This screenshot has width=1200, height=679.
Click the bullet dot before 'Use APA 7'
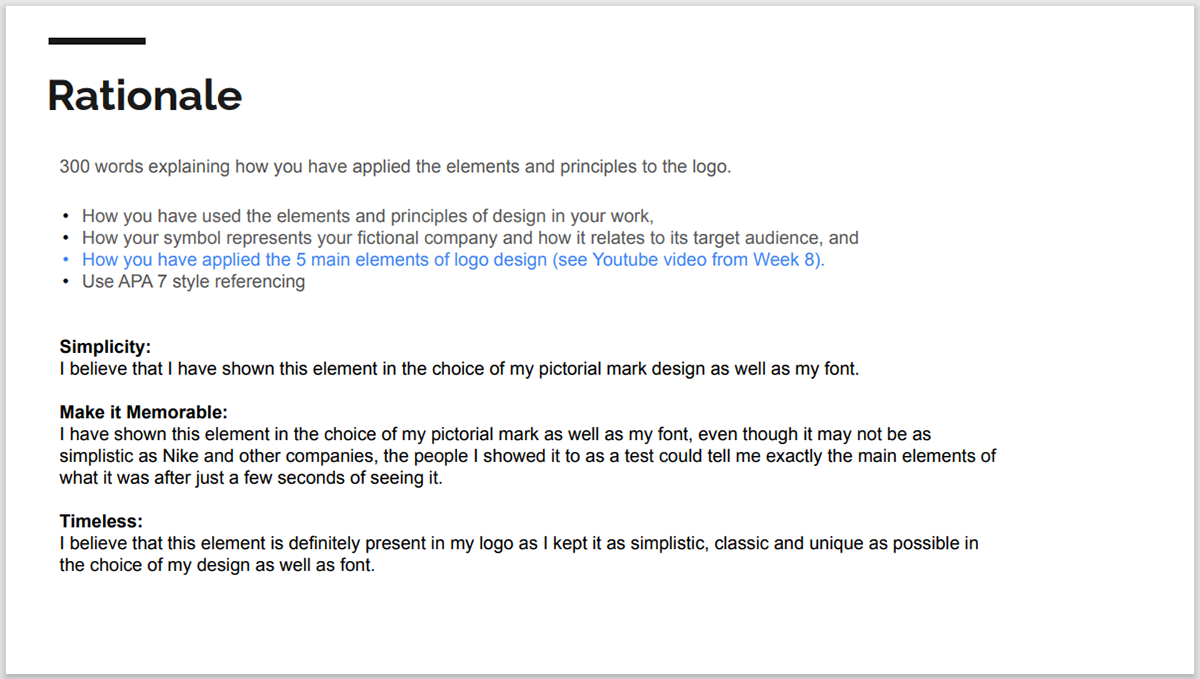[66, 282]
